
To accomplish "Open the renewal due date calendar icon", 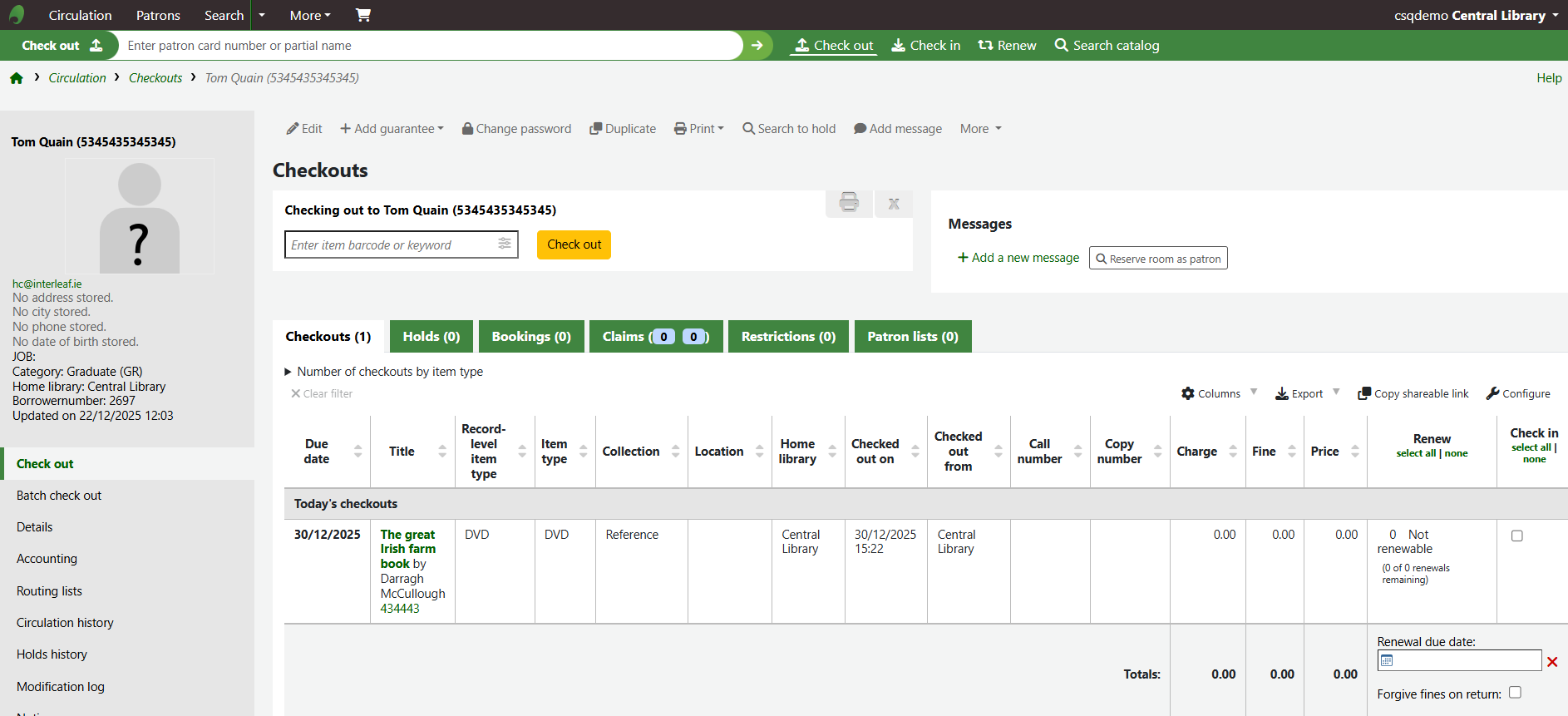I will coord(1387,661).
